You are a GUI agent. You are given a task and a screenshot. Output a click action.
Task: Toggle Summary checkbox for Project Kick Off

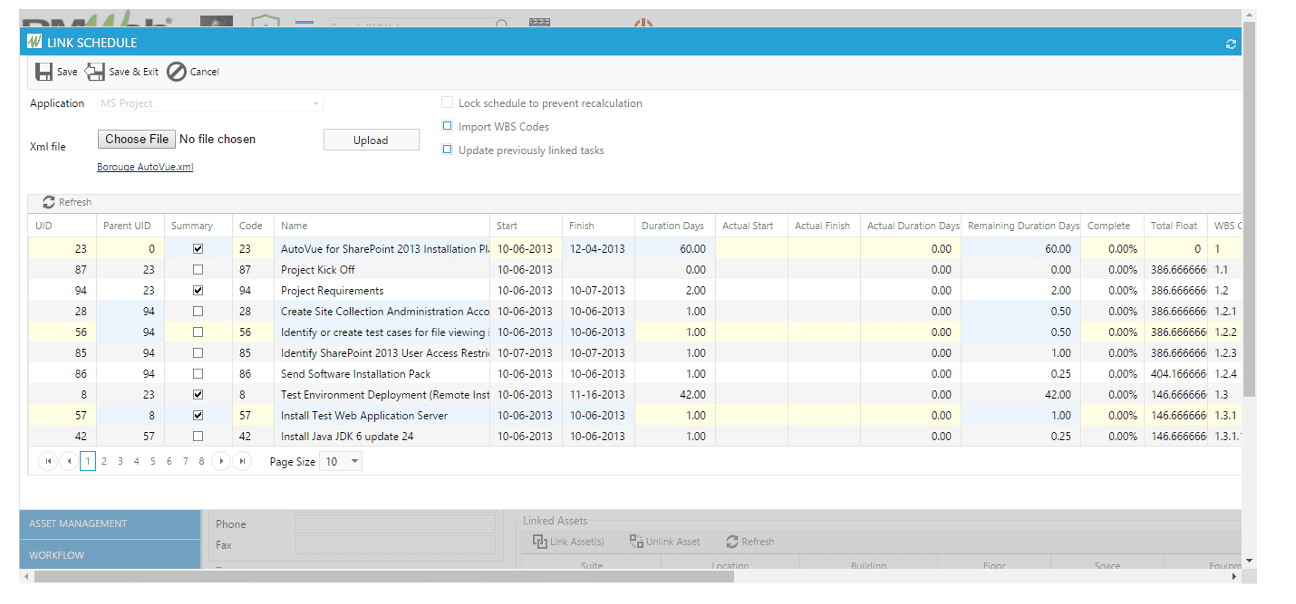click(x=198, y=270)
